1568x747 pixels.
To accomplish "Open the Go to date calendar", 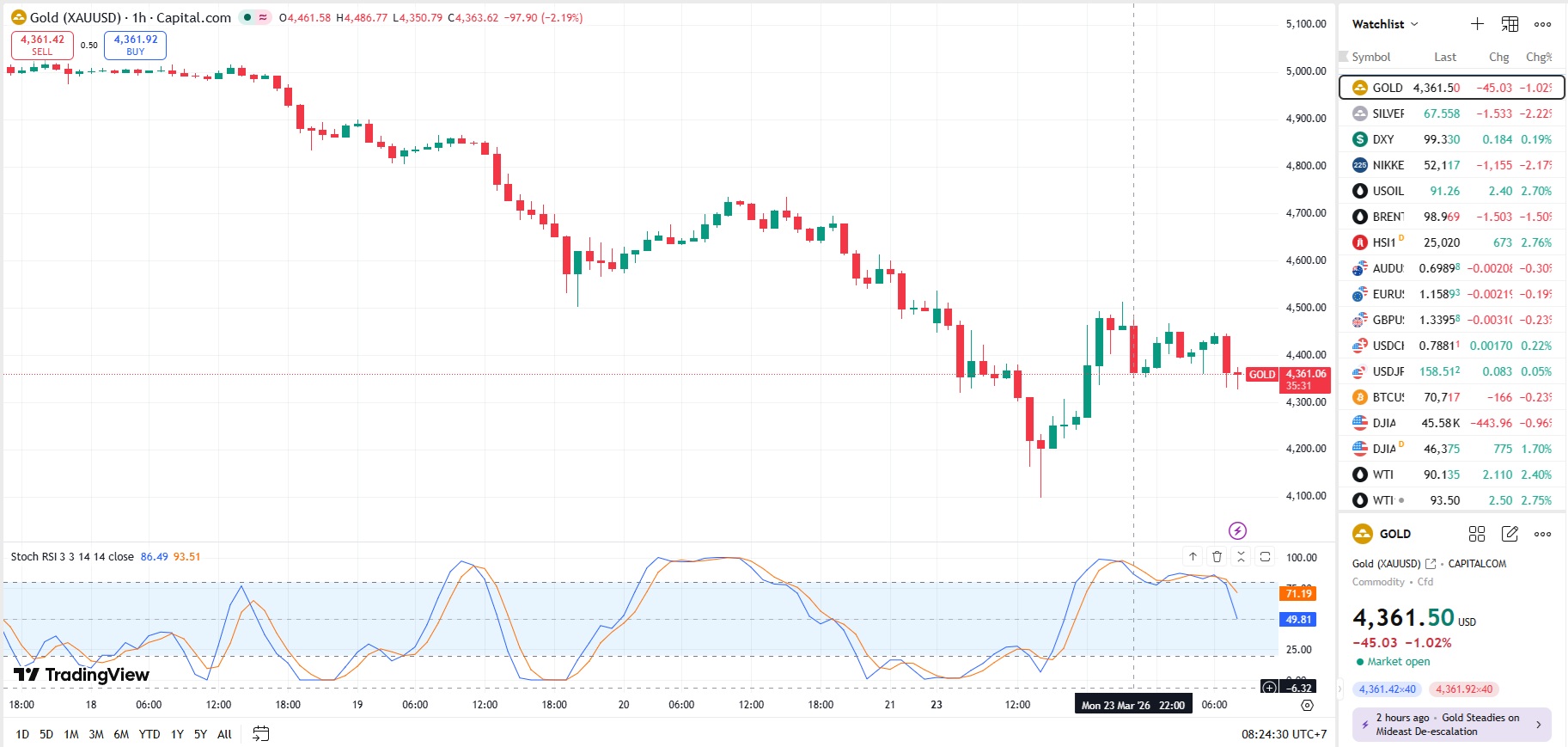I will [260, 734].
